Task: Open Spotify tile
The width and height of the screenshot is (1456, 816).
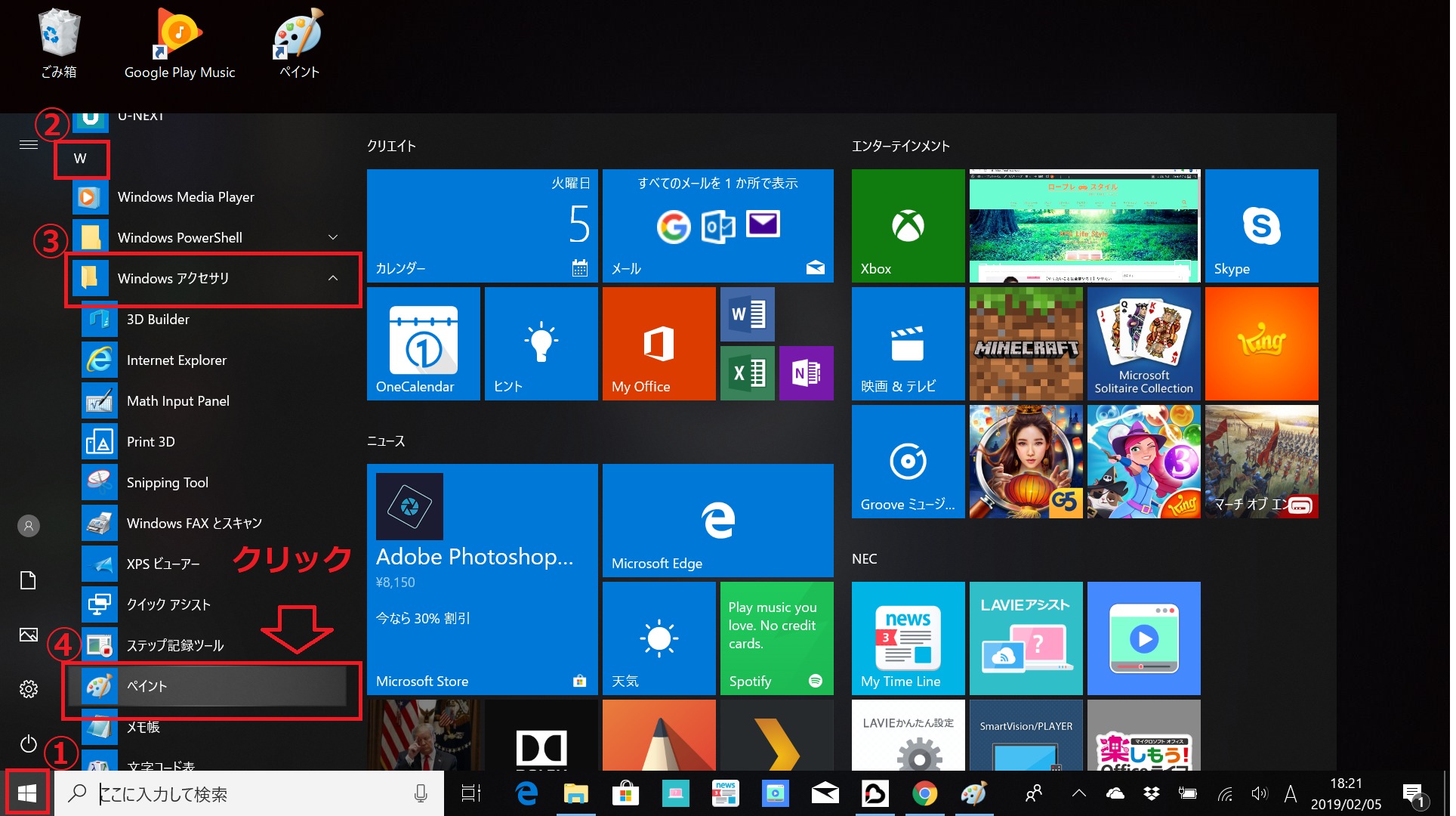Action: [777, 638]
